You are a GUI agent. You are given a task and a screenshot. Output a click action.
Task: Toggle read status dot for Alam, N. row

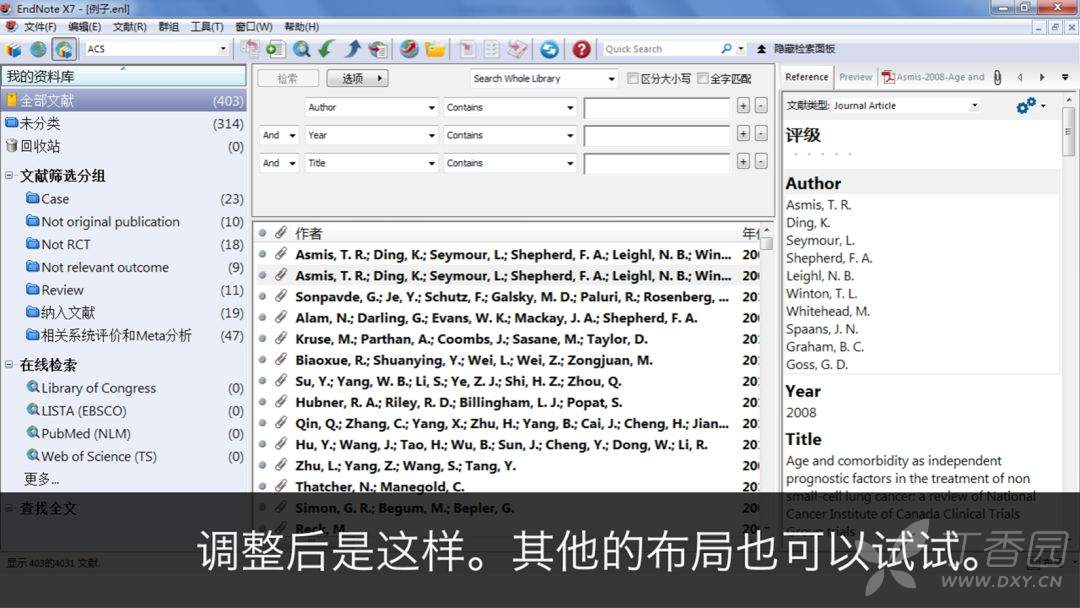pos(262,317)
